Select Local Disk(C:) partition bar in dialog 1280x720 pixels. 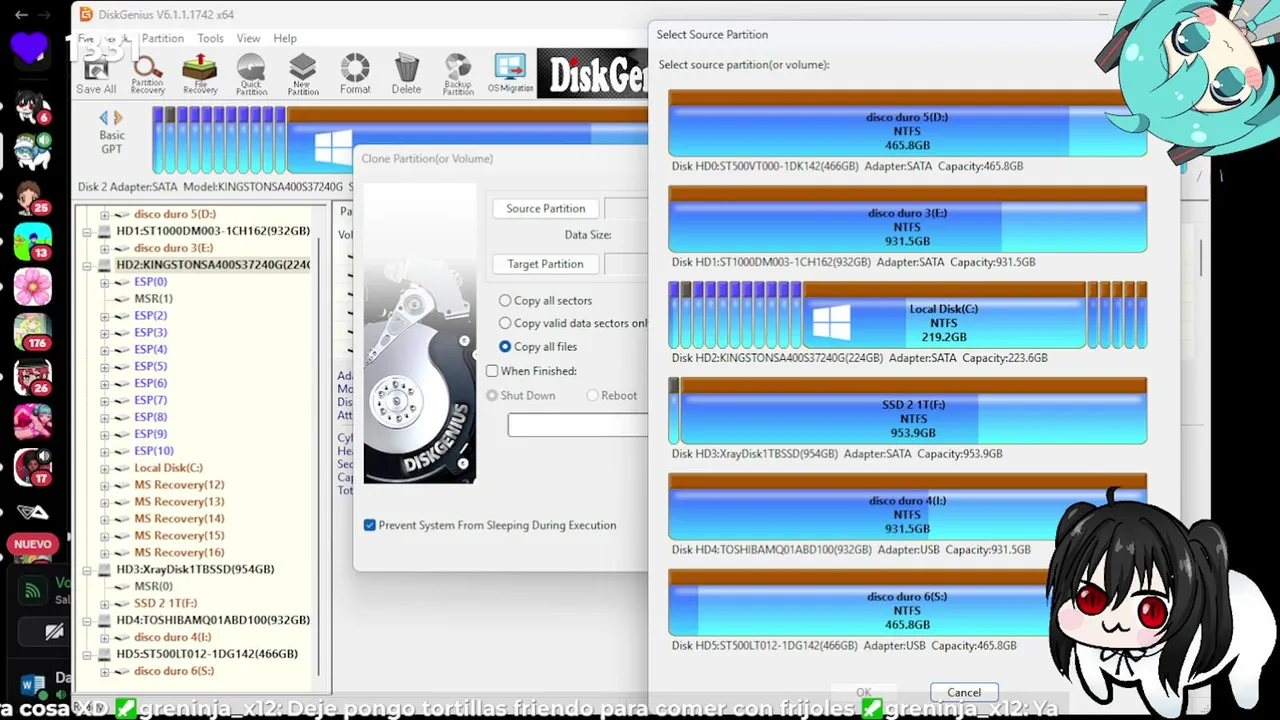tap(944, 315)
